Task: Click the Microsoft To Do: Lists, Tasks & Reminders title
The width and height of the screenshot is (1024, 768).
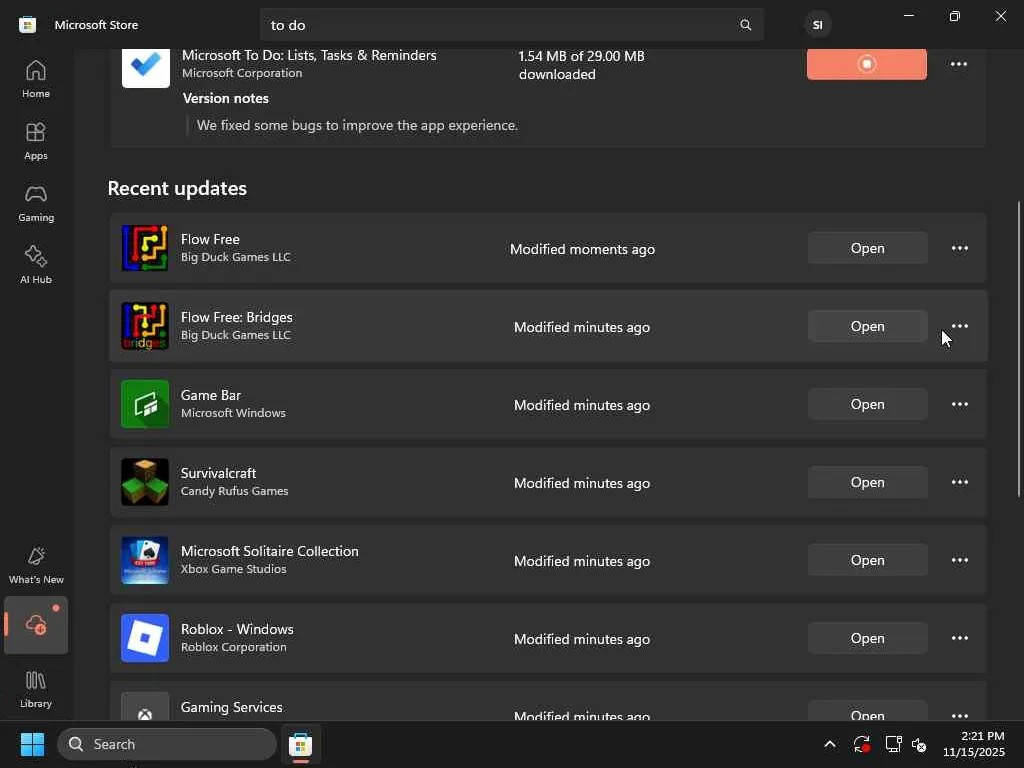Action: (309, 56)
